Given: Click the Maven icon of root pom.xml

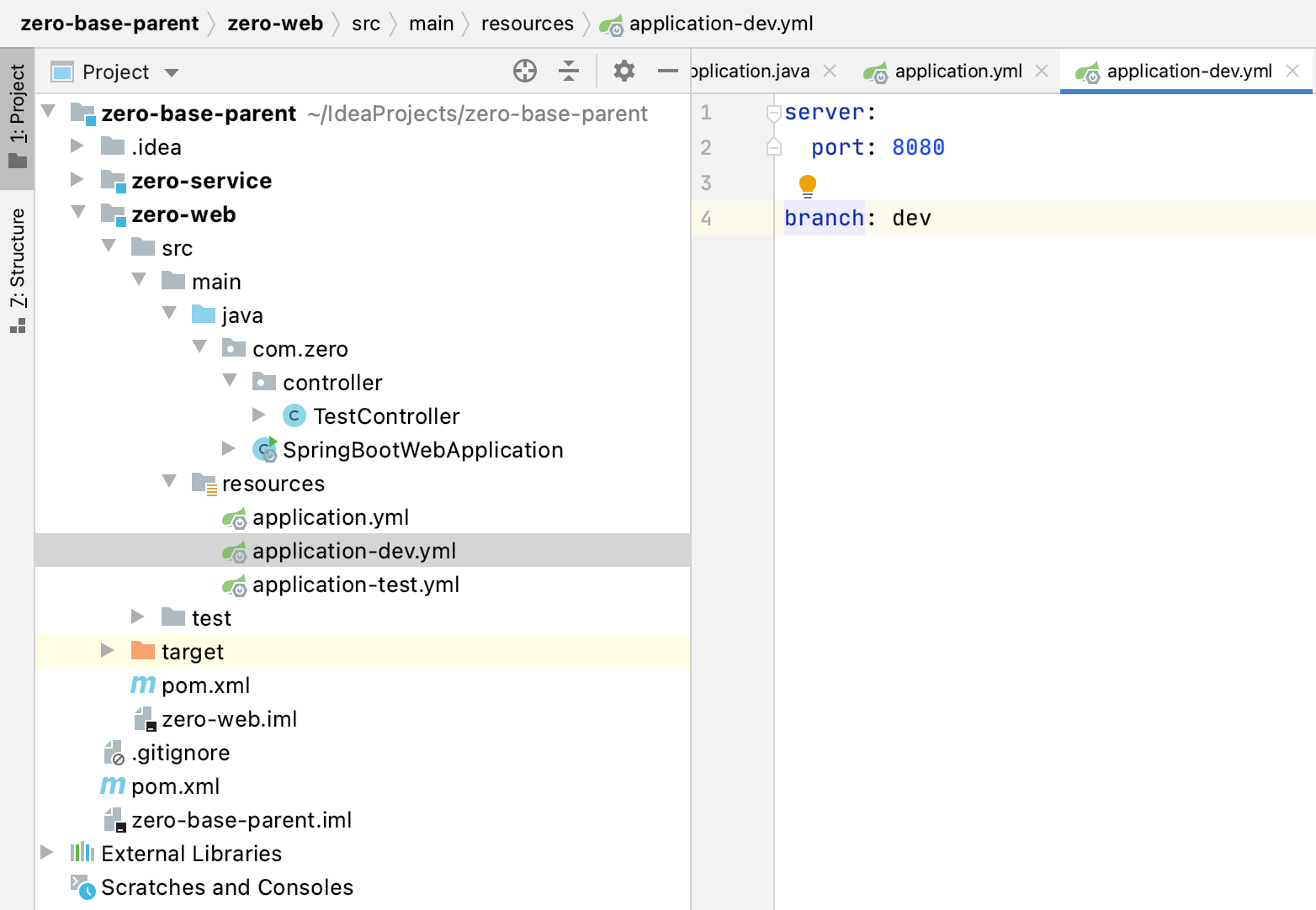Looking at the screenshot, I should point(113,786).
